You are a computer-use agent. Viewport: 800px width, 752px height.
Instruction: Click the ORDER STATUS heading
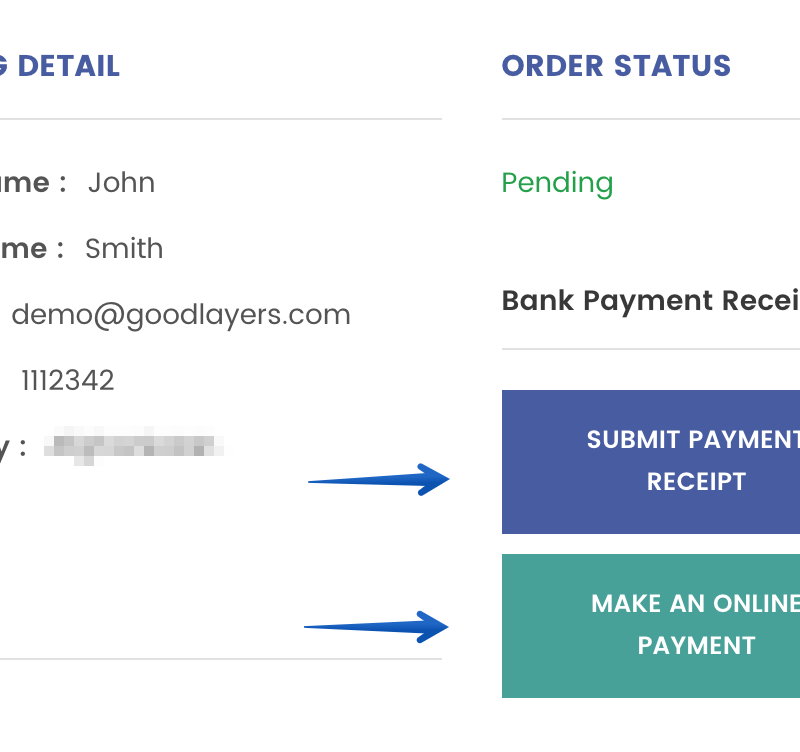616,66
